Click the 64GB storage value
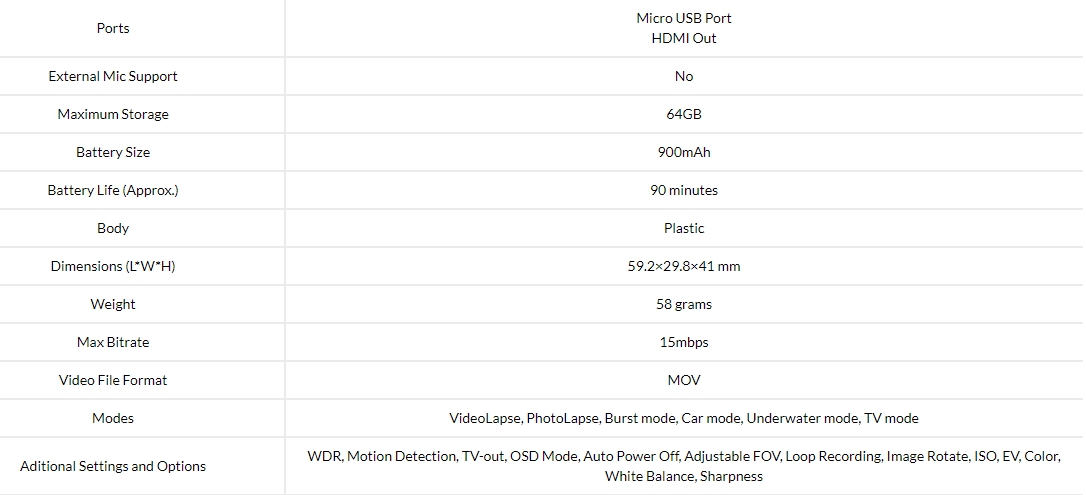Screen dimensions: 1086x495 click(684, 114)
